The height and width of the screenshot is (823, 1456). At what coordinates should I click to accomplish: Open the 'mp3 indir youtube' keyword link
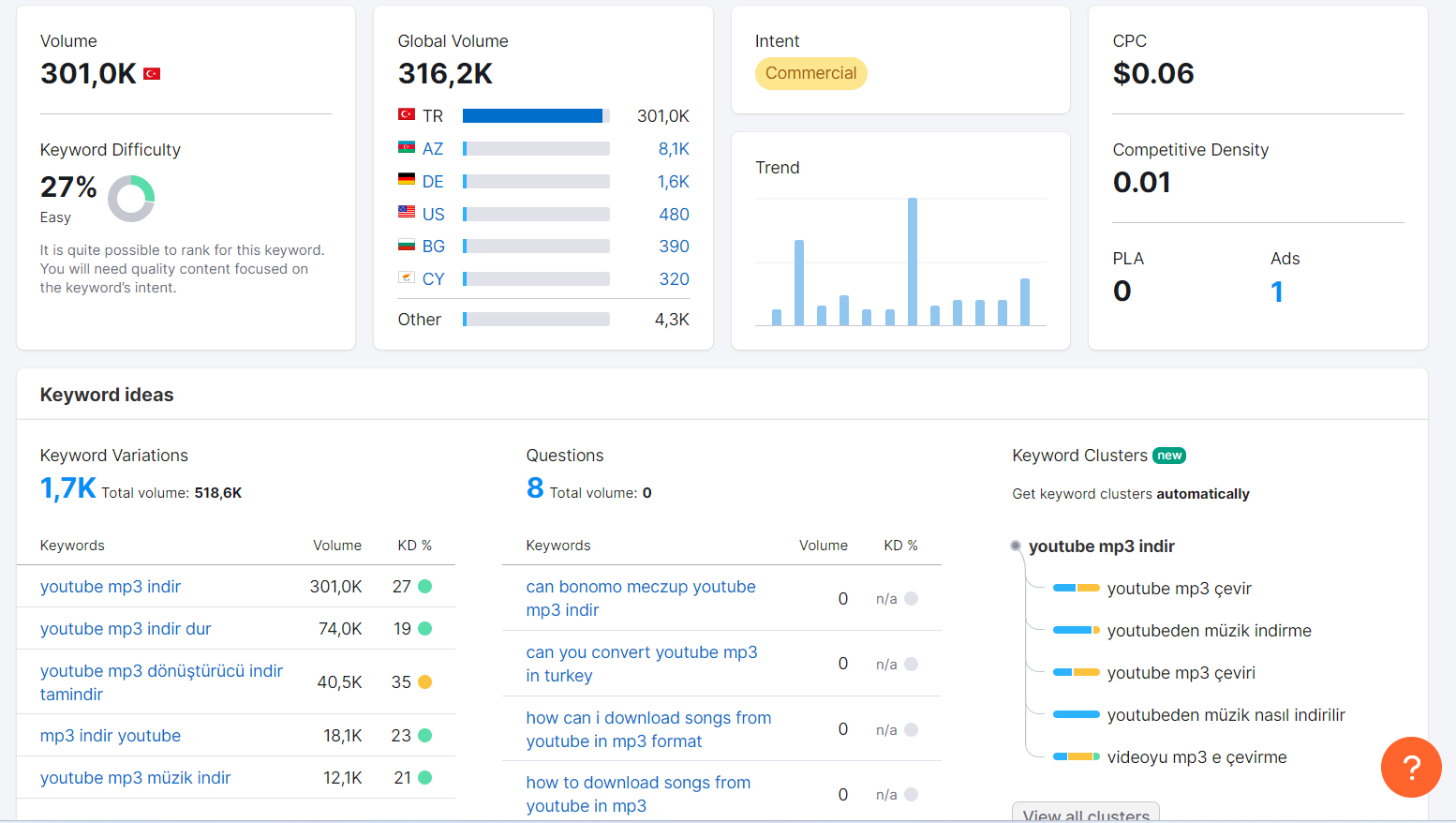click(111, 736)
